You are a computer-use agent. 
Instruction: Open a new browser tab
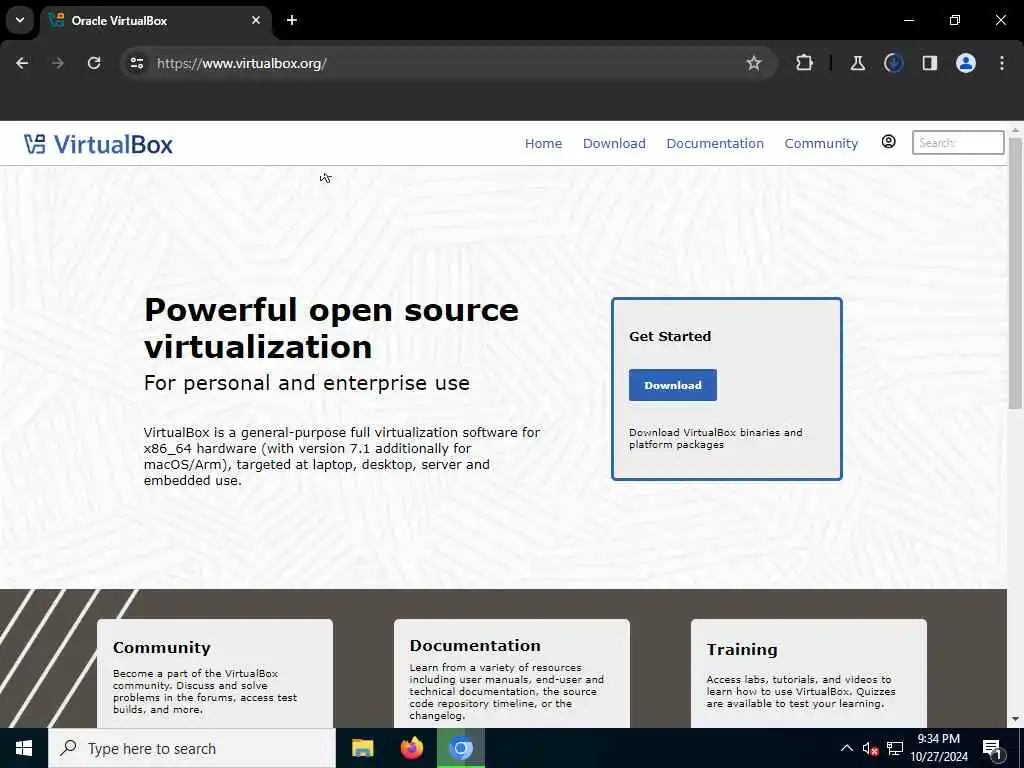coord(292,20)
